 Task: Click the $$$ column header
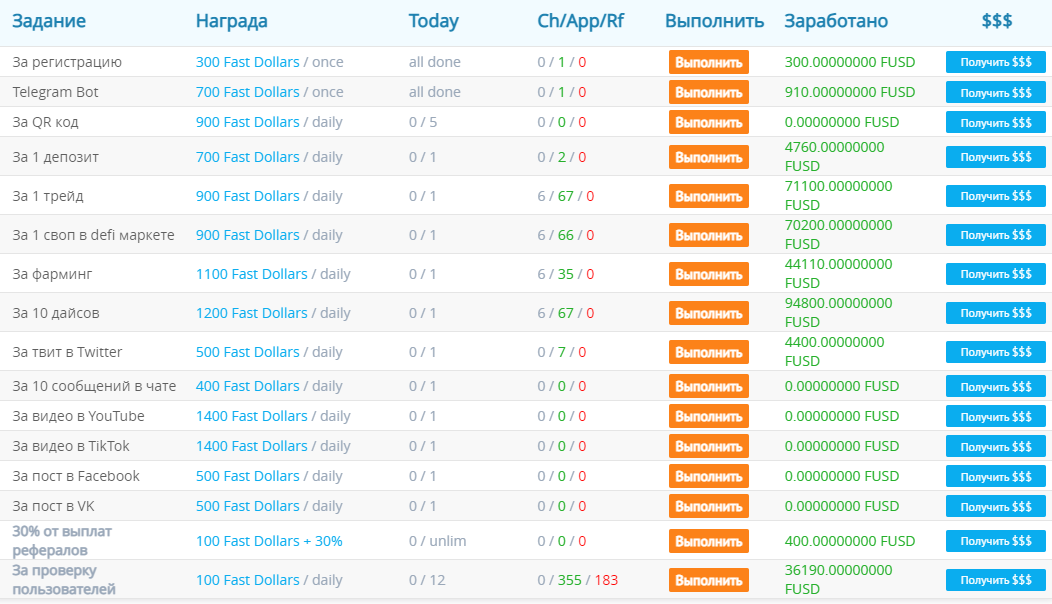[997, 21]
